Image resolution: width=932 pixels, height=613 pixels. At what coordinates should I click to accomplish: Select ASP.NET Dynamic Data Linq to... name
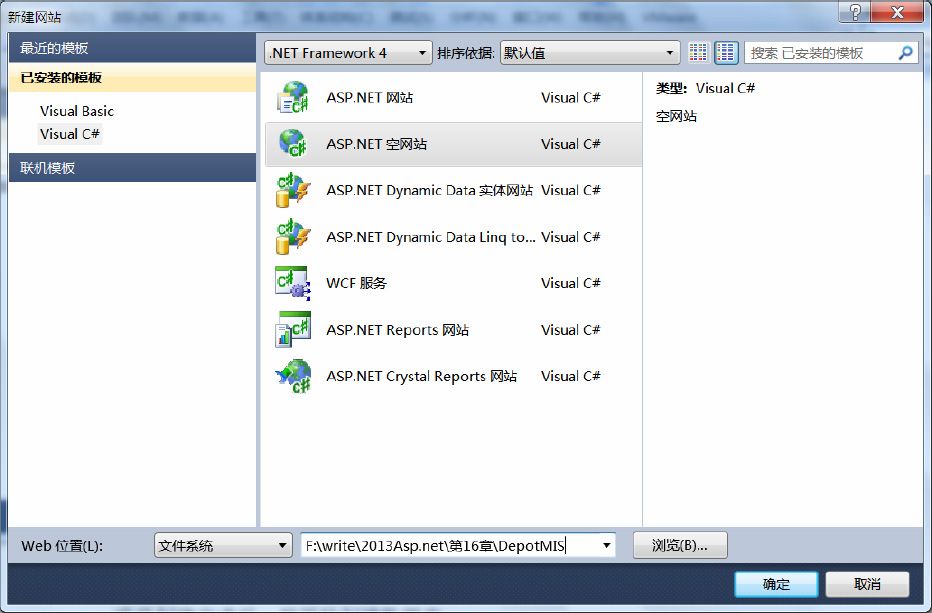tap(431, 237)
